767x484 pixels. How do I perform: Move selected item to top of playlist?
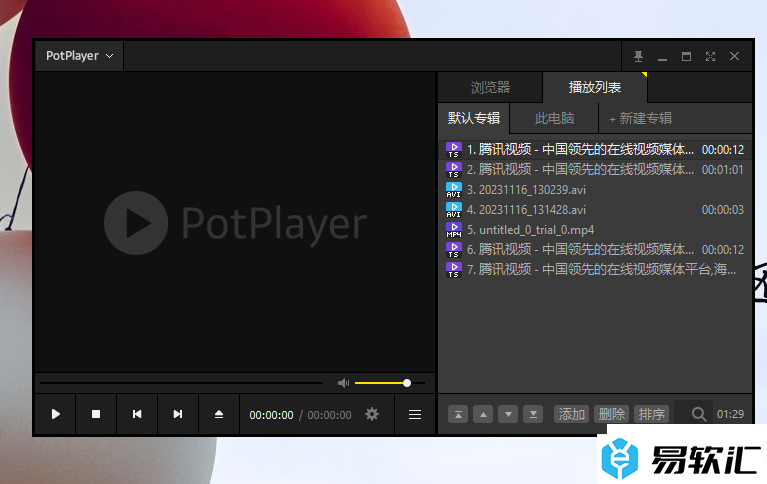point(458,415)
